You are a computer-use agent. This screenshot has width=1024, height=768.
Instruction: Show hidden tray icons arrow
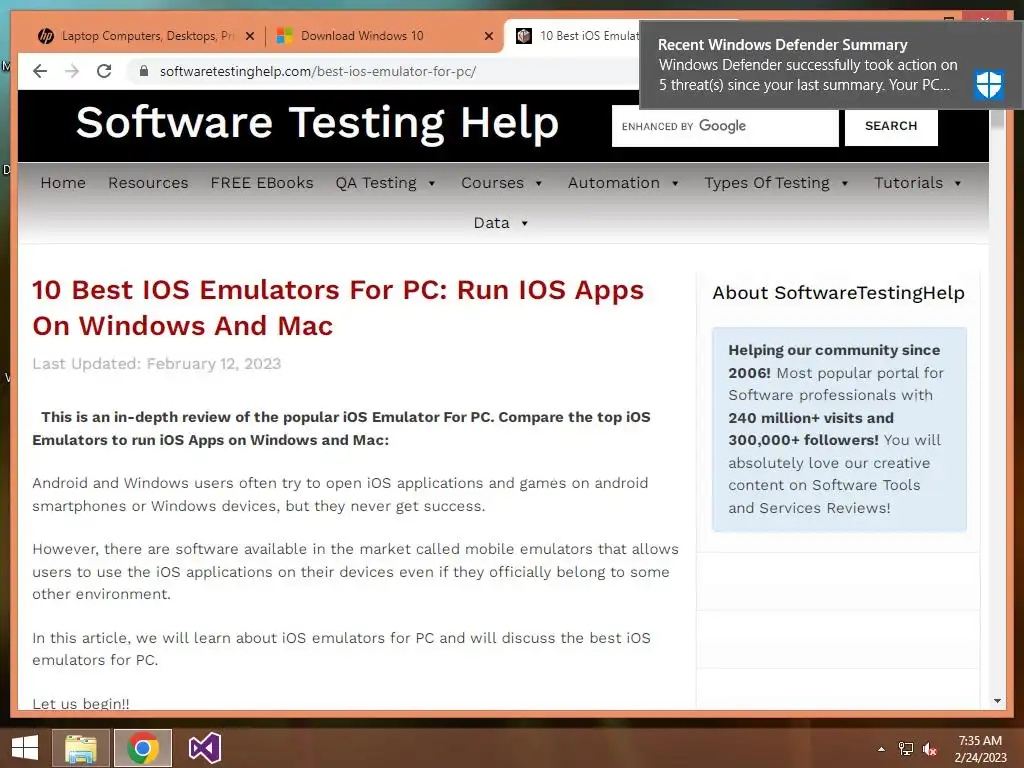pyautogui.click(x=881, y=749)
